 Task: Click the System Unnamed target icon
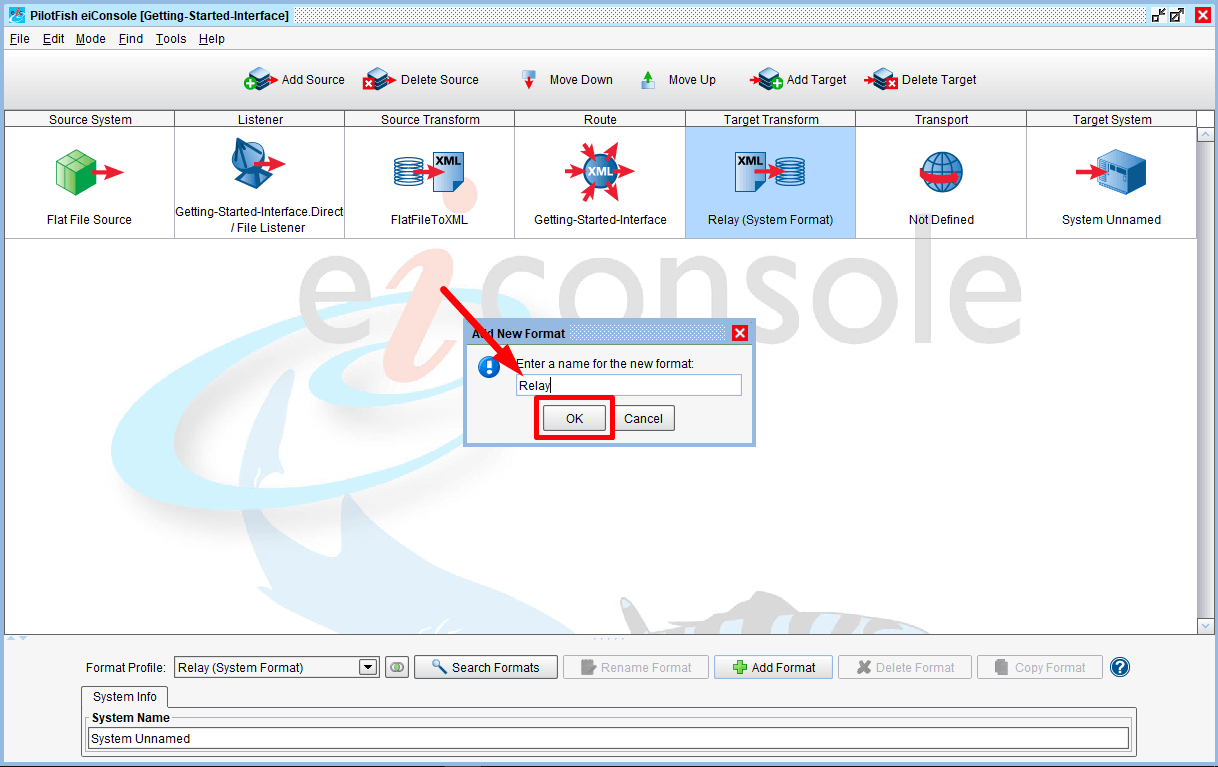[1111, 173]
